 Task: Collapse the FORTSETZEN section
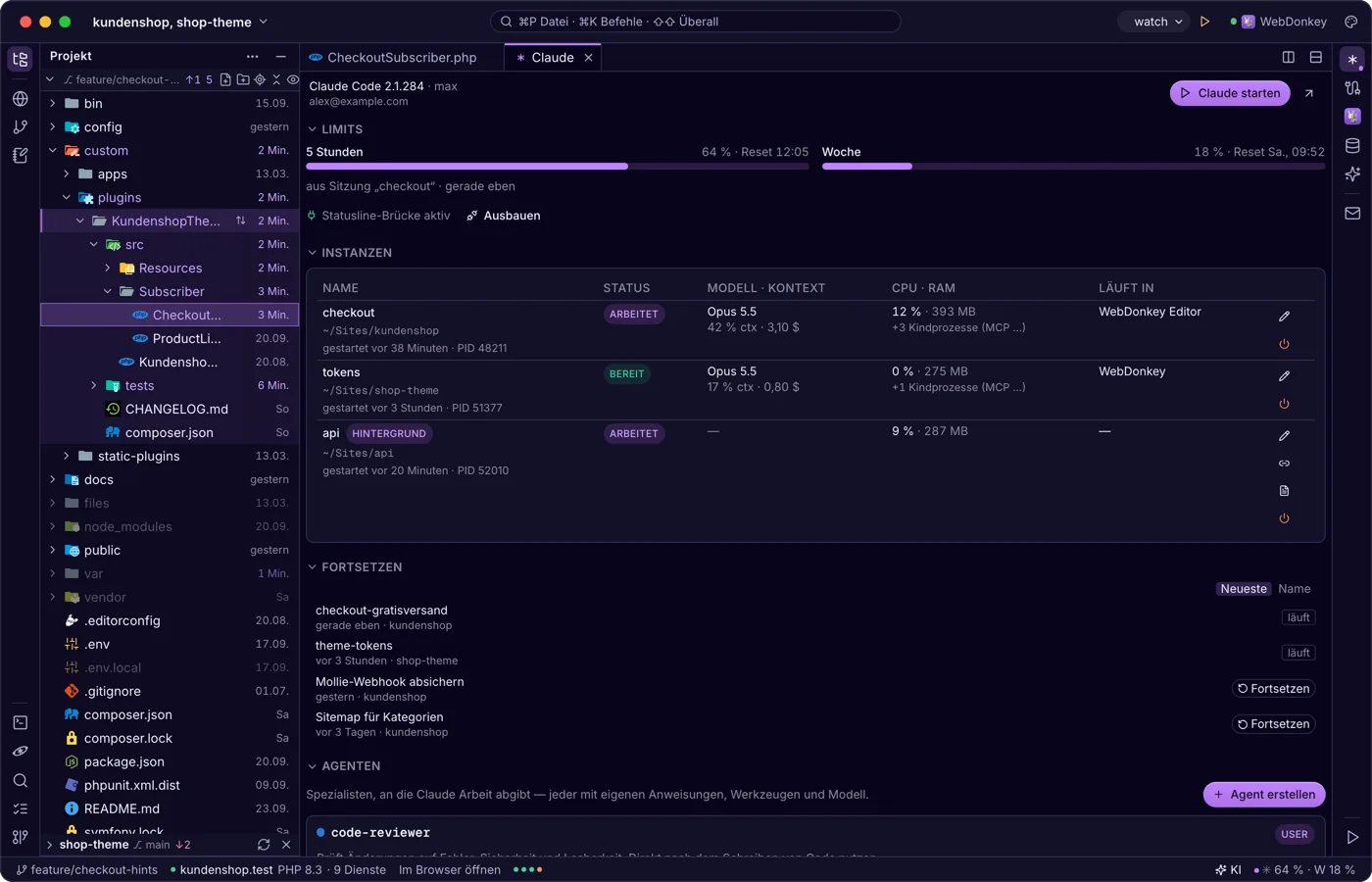(x=355, y=567)
